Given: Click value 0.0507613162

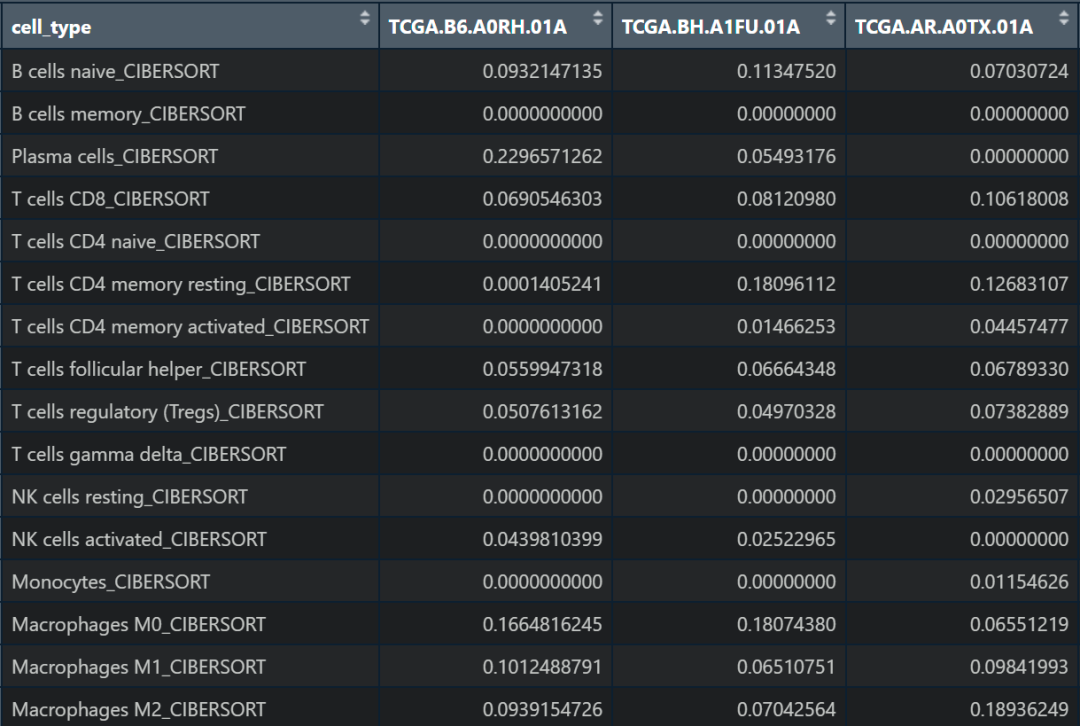Looking at the screenshot, I should click(542, 413).
